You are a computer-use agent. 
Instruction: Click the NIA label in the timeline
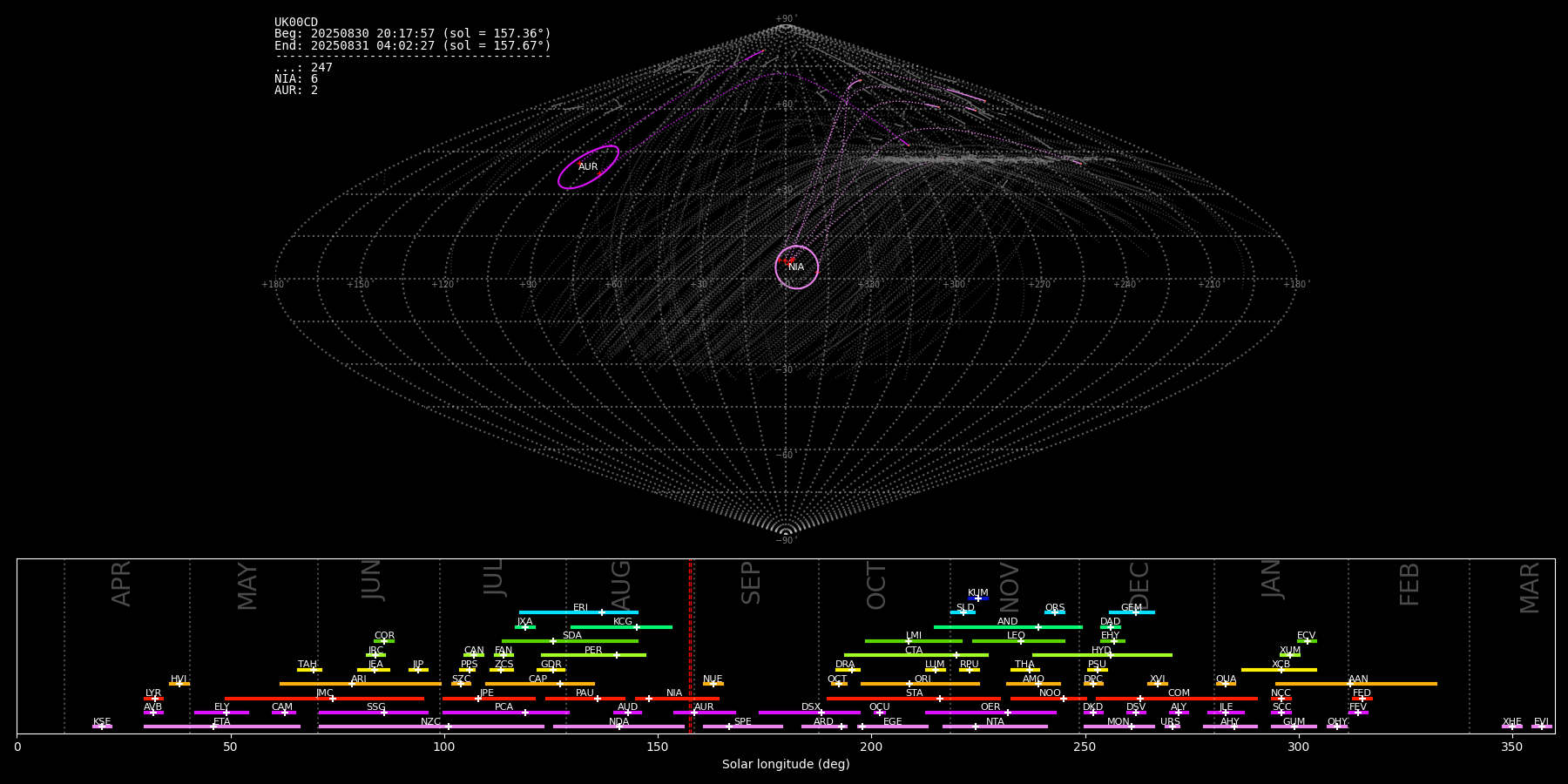[x=674, y=693]
